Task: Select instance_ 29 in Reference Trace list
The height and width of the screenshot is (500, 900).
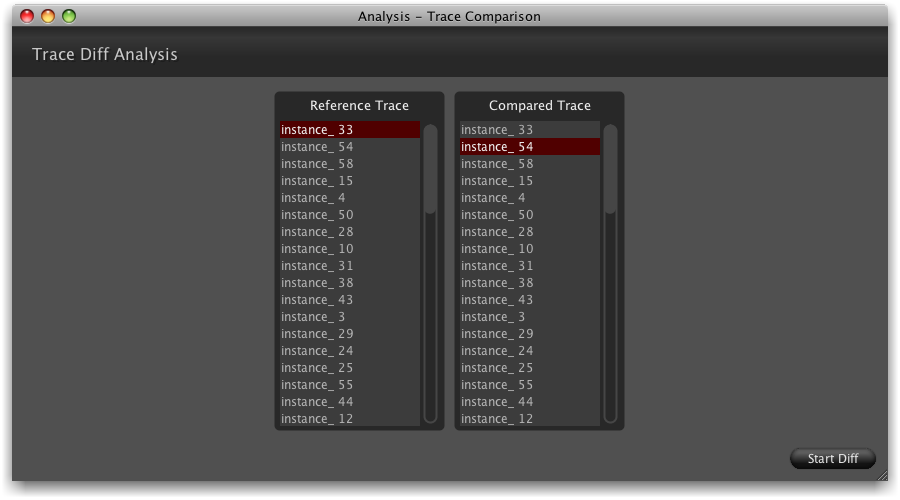Action: pyautogui.click(x=349, y=334)
